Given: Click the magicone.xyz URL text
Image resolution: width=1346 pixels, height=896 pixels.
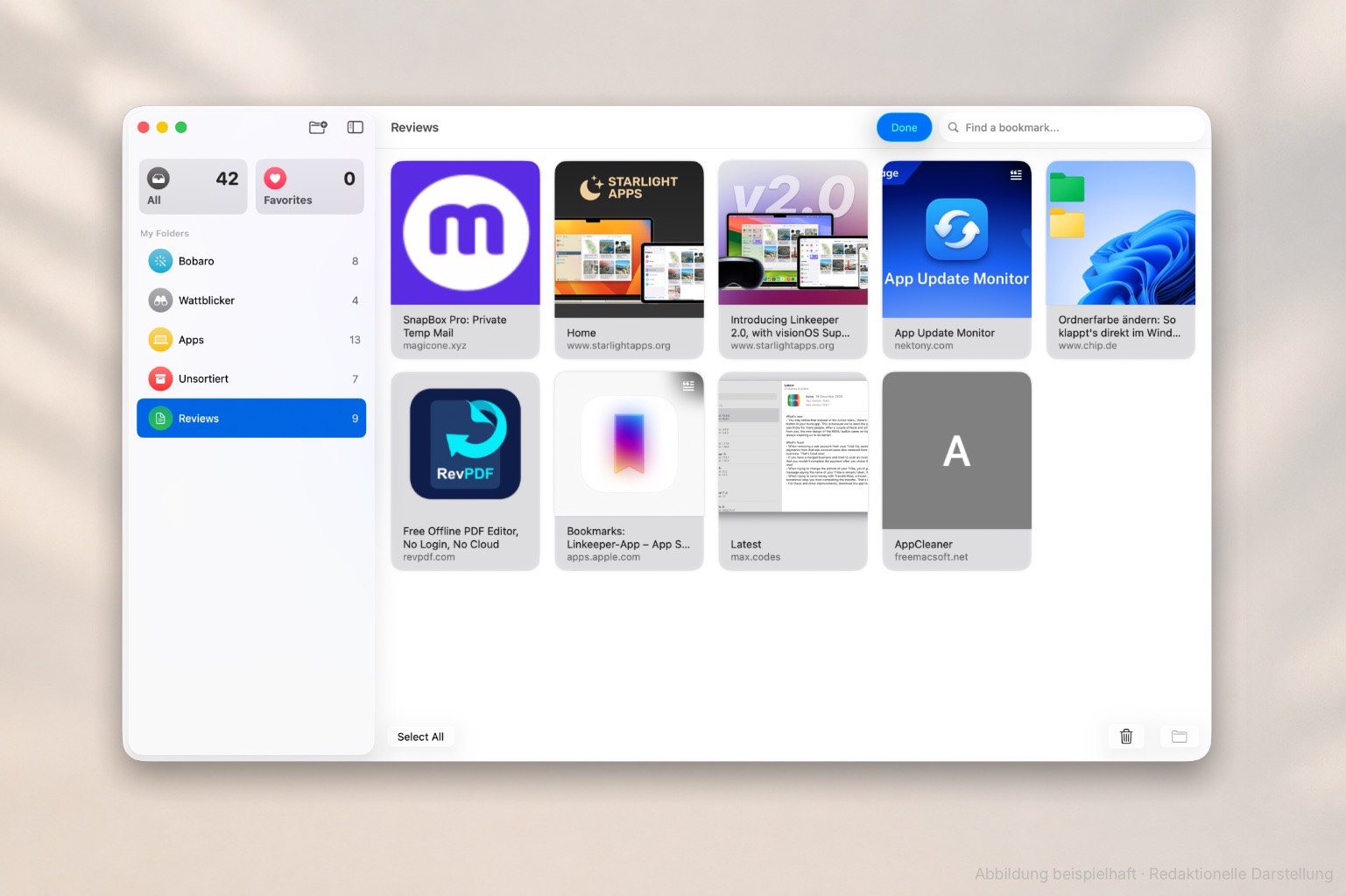Looking at the screenshot, I should pyautogui.click(x=434, y=346).
